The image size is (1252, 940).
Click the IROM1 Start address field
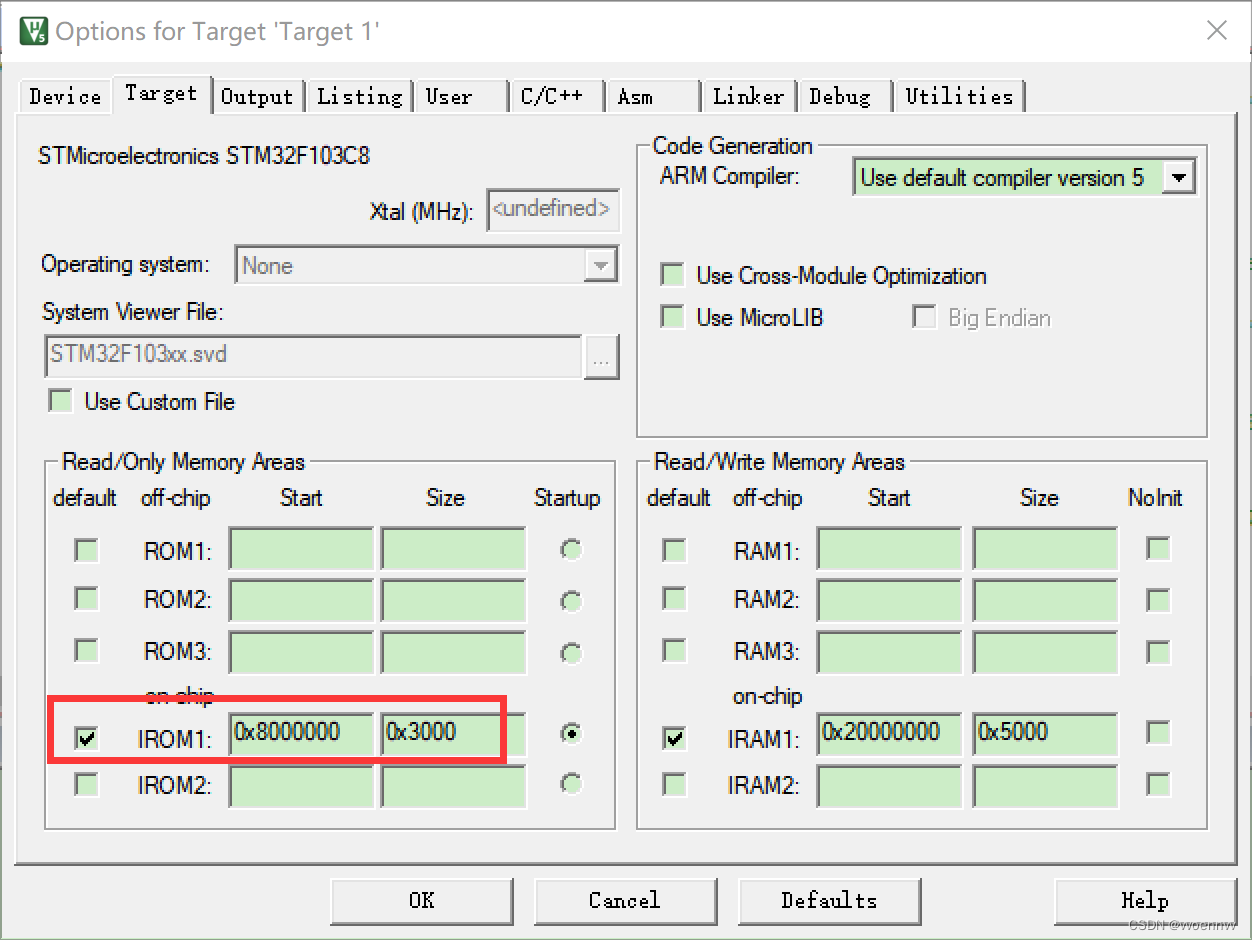click(x=300, y=733)
